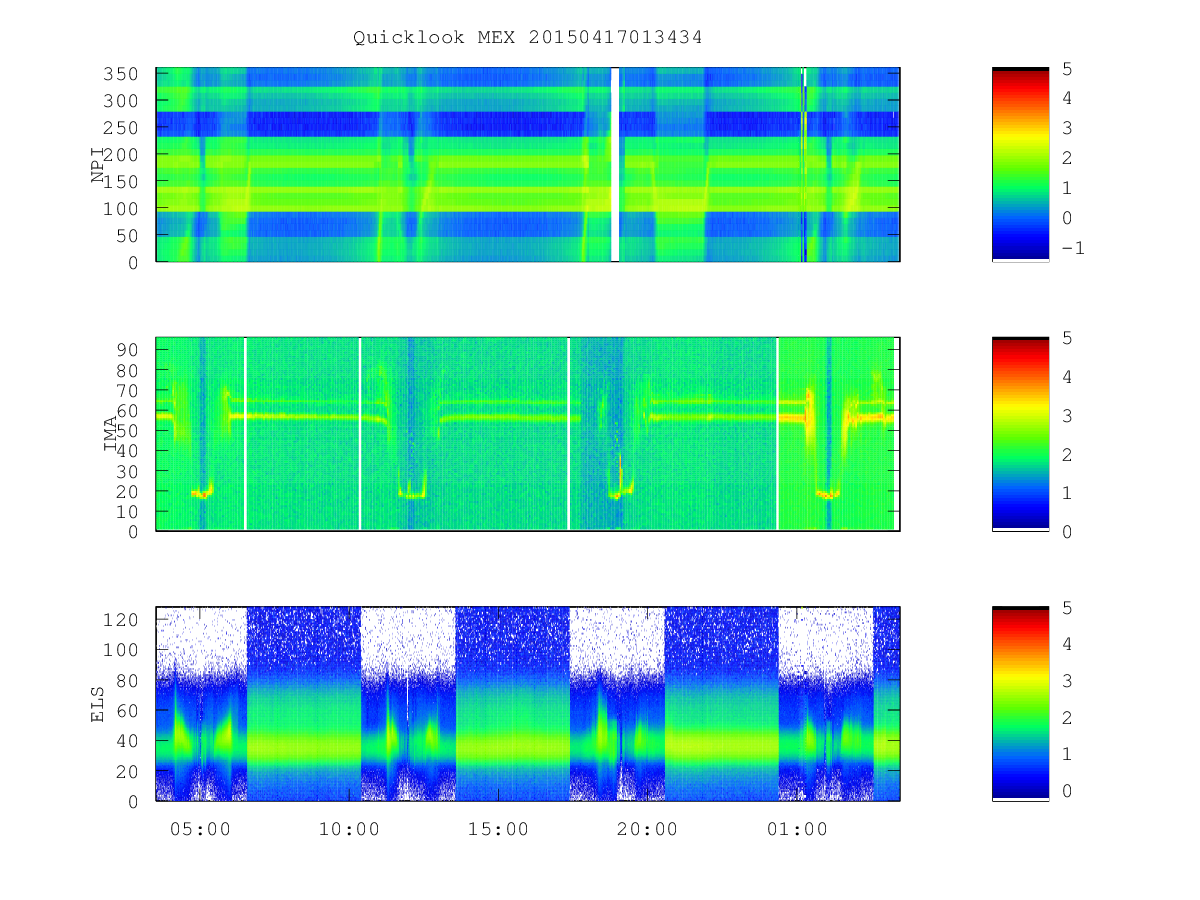Click the -1 label on NPI colorbar
The height and width of the screenshot is (900, 1200).
click(x=1072, y=248)
